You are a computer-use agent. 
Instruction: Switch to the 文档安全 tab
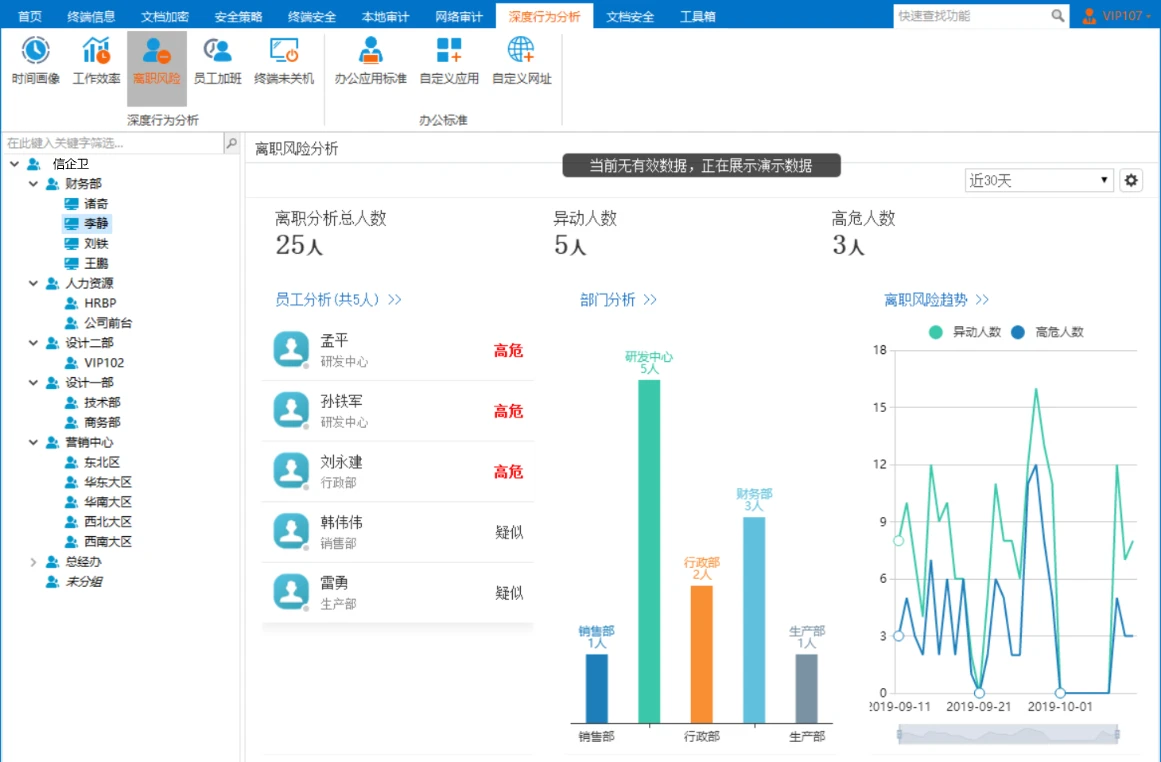tap(630, 16)
